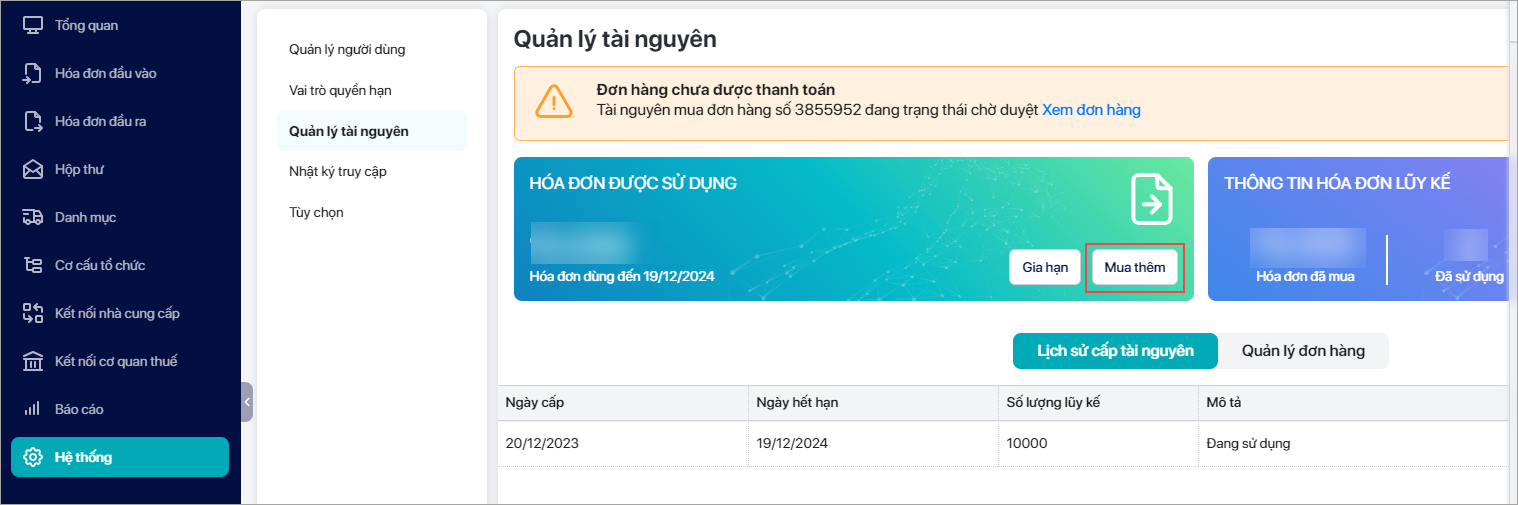Open Quản lý người dùng menu item

[x=347, y=49]
